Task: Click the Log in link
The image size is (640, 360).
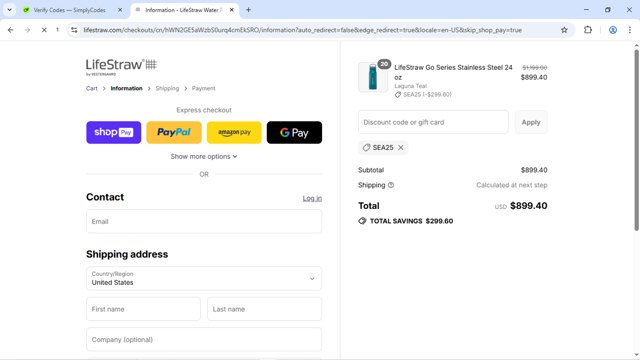Action: [x=312, y=198]
